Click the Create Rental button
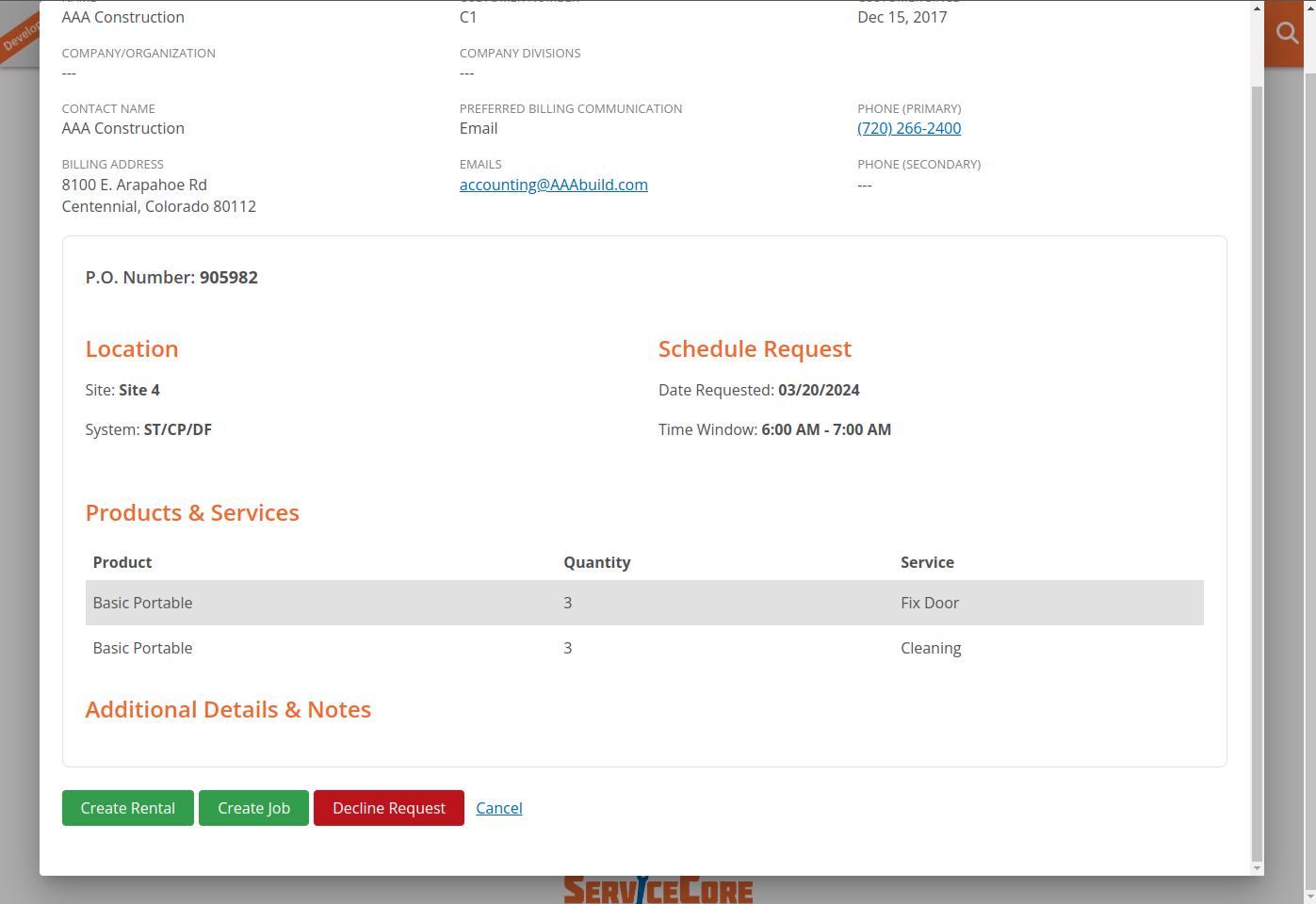This screenshot has height=904, width=1316. 128,808
